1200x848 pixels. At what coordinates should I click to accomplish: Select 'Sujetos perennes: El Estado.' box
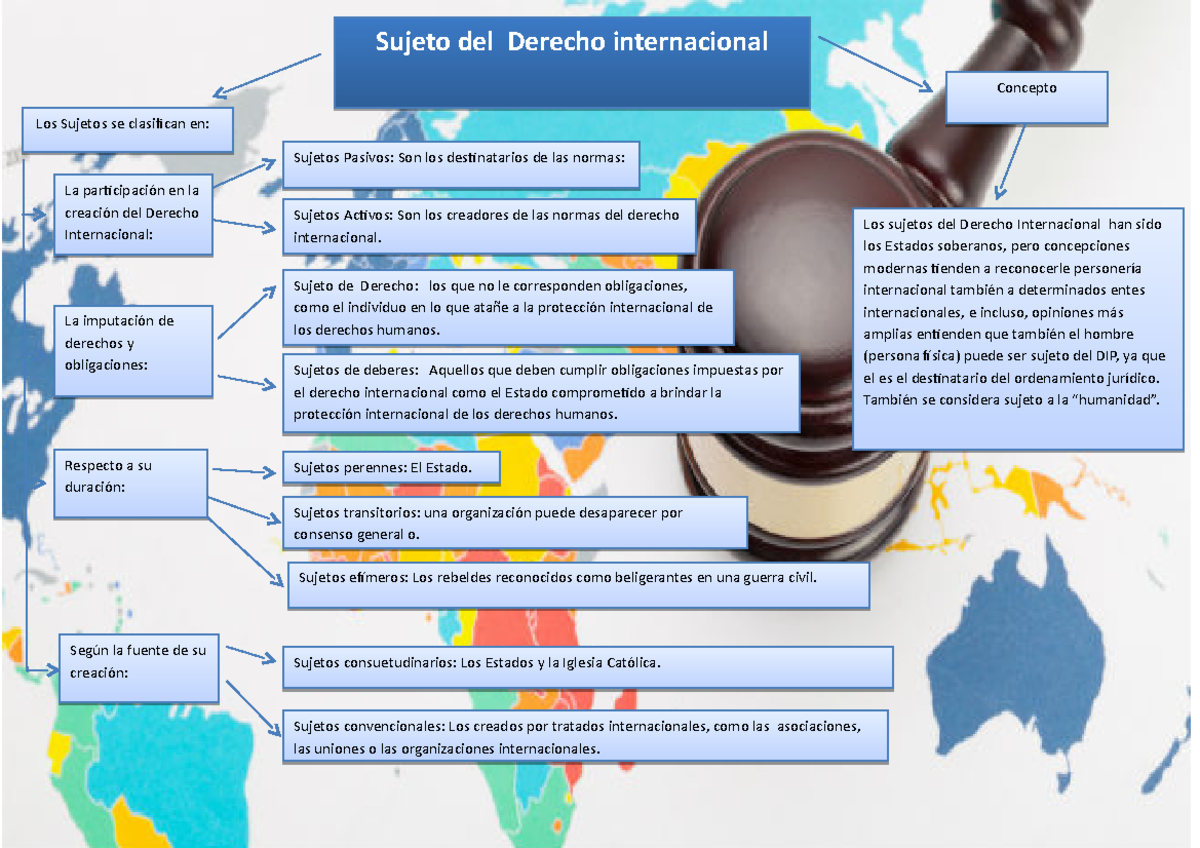(390, 468)
